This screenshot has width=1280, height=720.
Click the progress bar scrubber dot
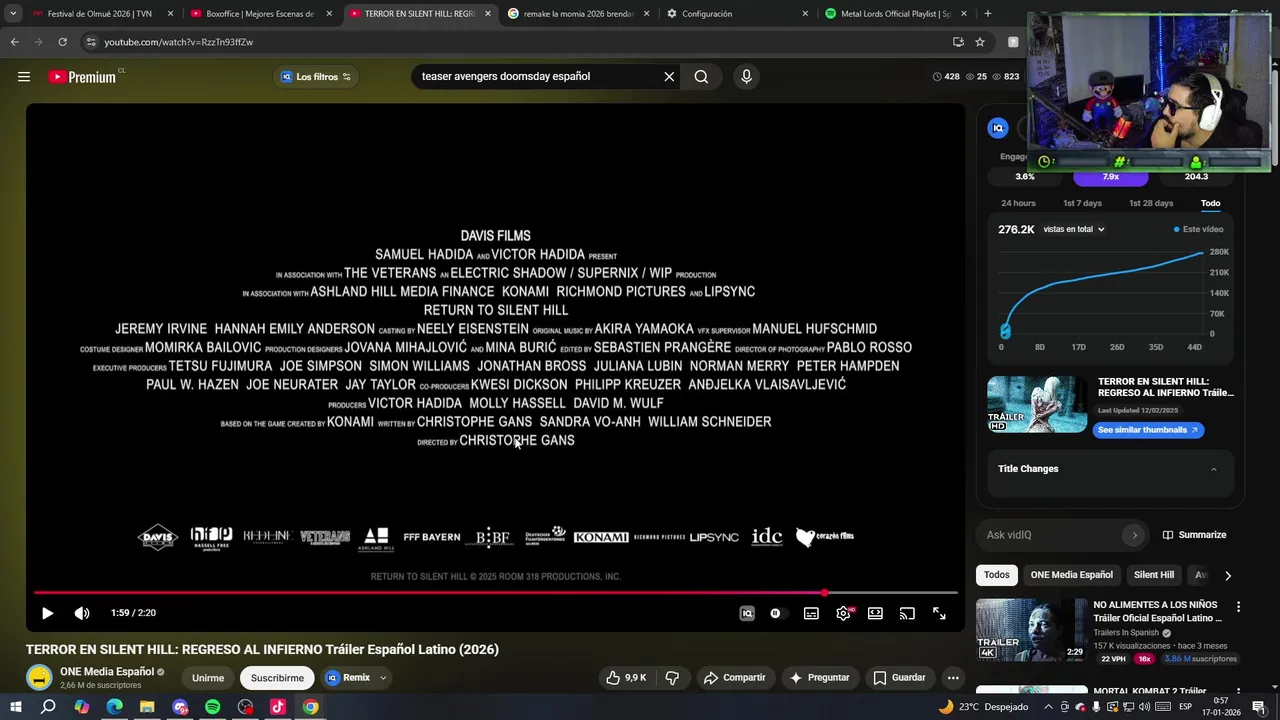pyautogui.click(x=825, y=593)
